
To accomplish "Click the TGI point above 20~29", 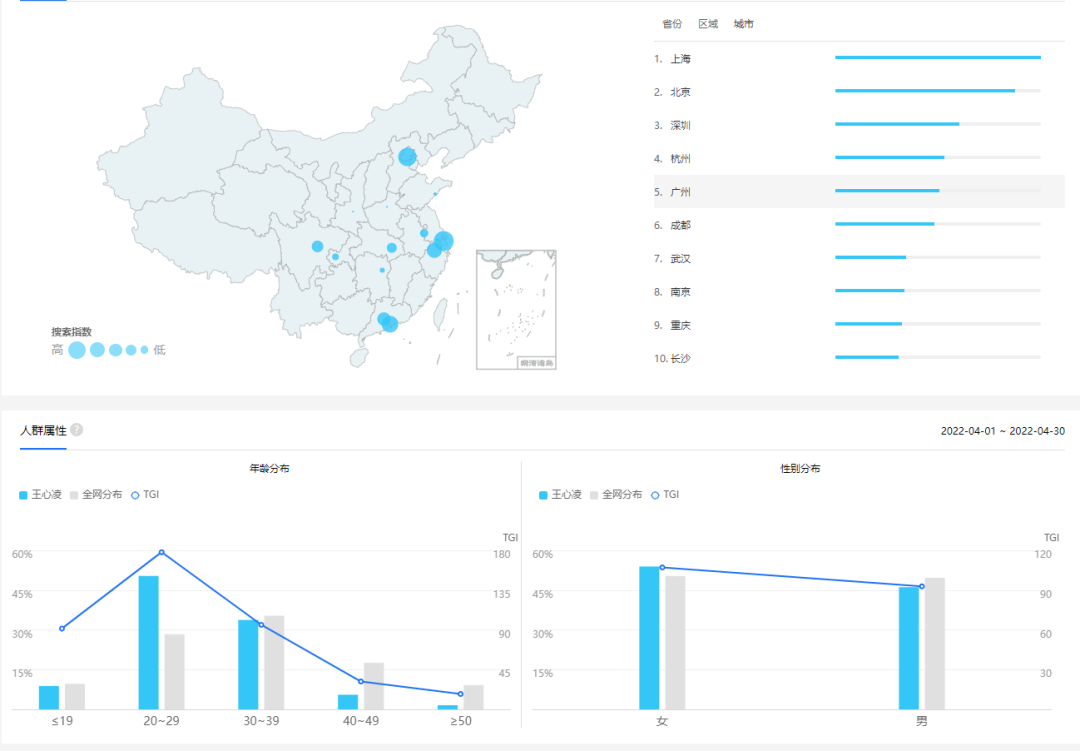I will 162,552.
